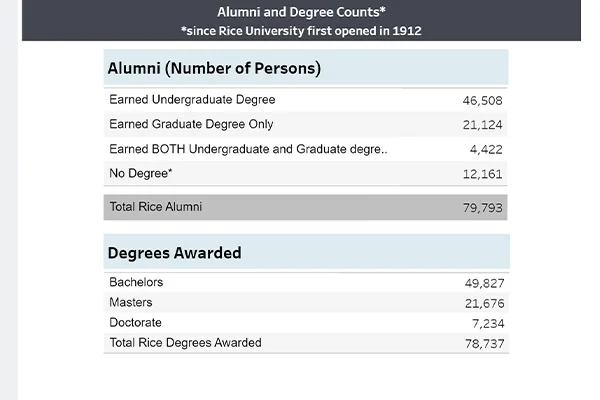Click the 21,676 masters degrees value
Image resolution: width=600 pixels, height=400 pixels.
pos(484,303)
